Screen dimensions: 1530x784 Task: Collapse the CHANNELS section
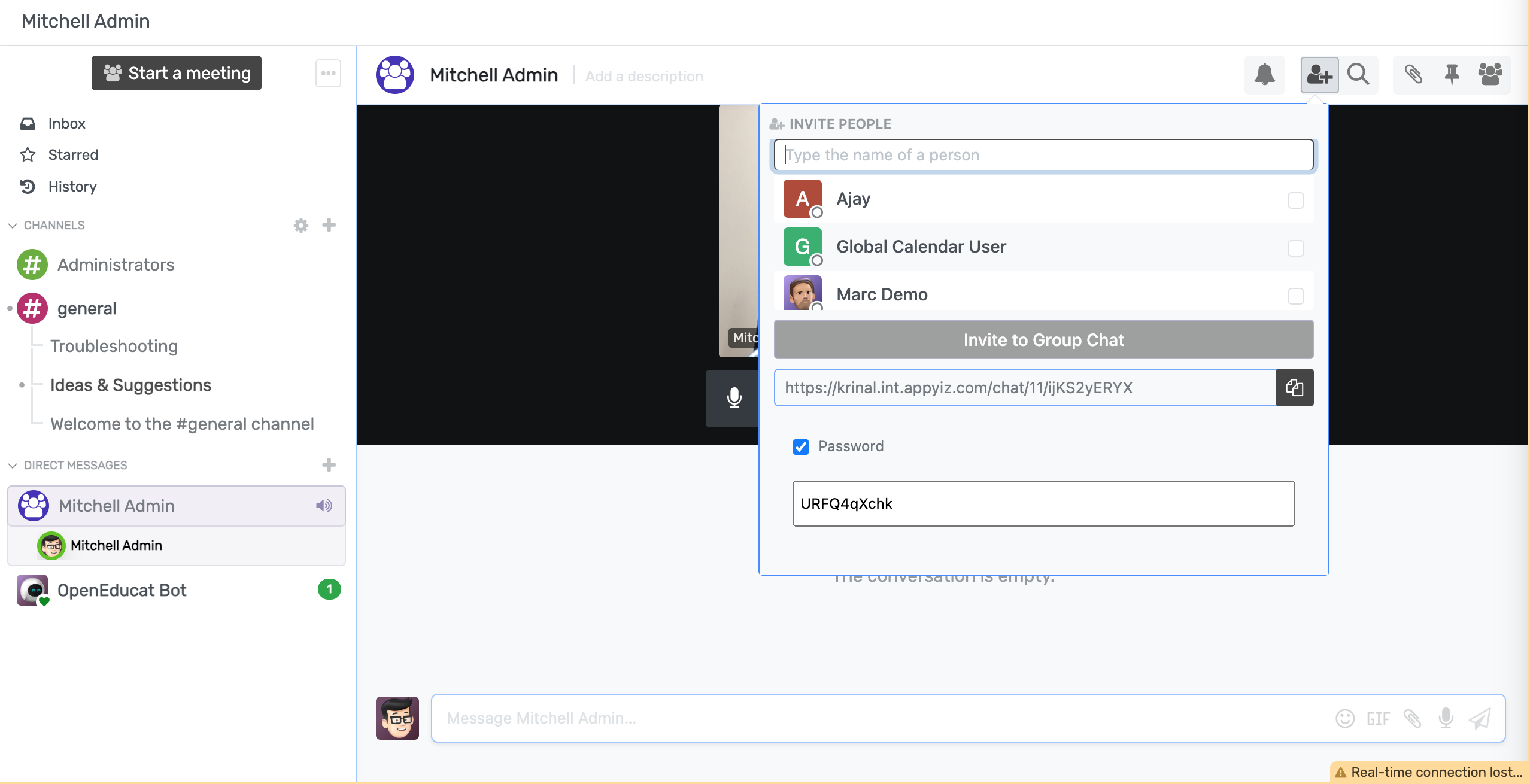click(x=13, y=226)
